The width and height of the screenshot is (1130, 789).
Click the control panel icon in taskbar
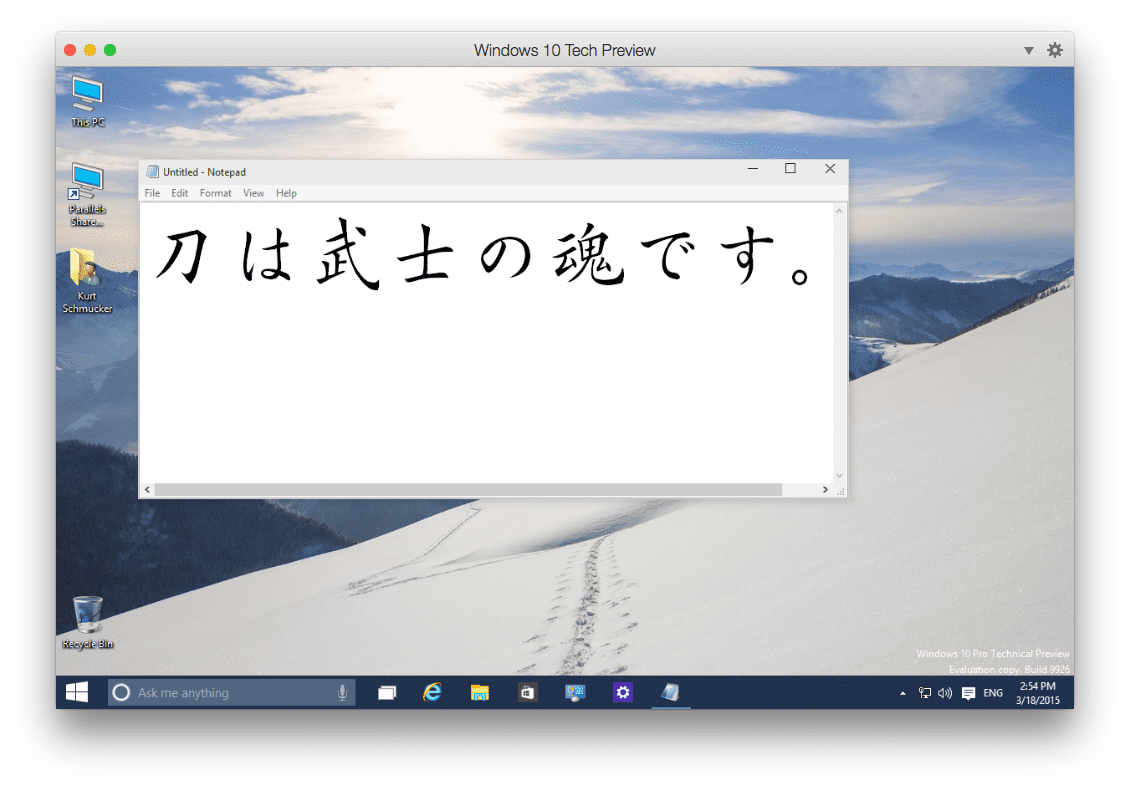tap(575, 692)
